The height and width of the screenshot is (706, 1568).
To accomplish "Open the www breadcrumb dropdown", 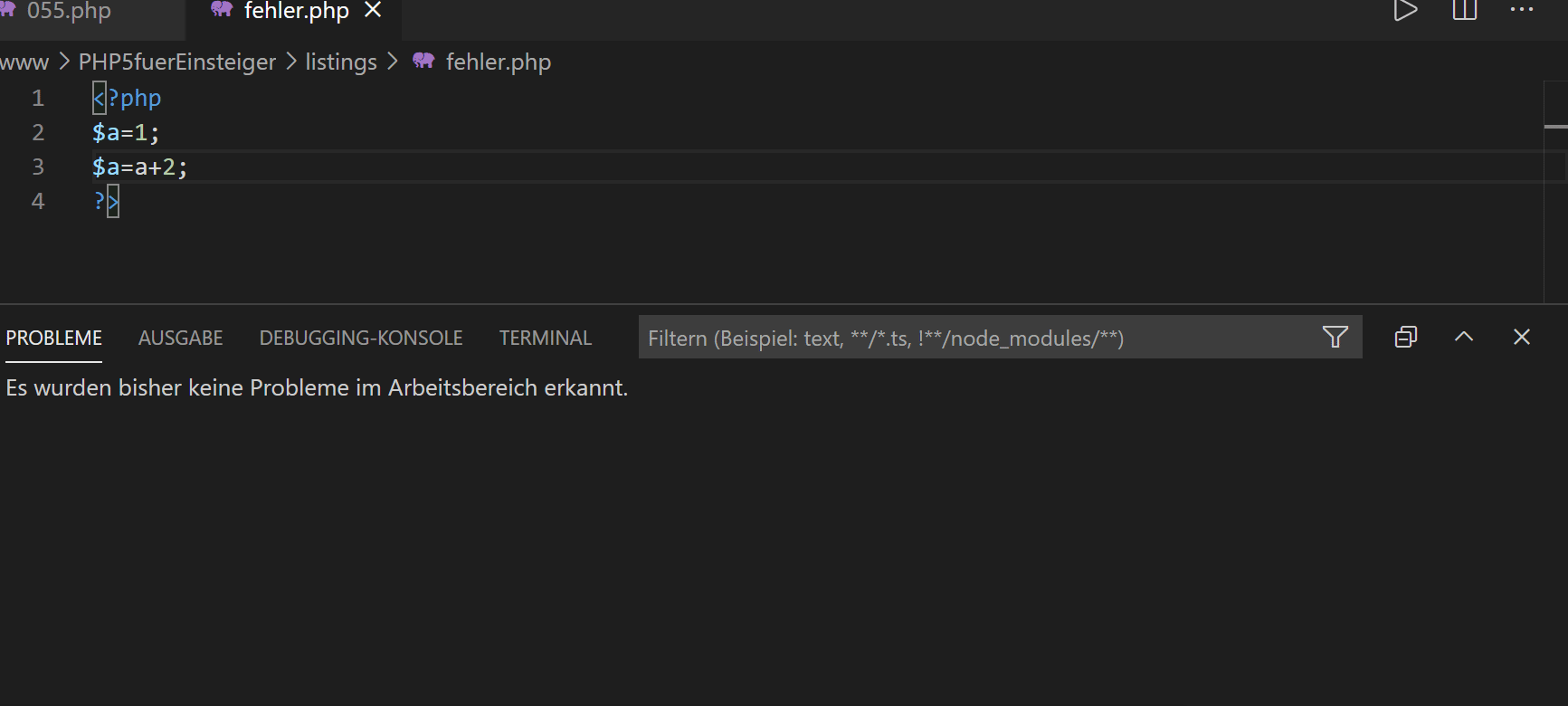I will click(24, 62).
